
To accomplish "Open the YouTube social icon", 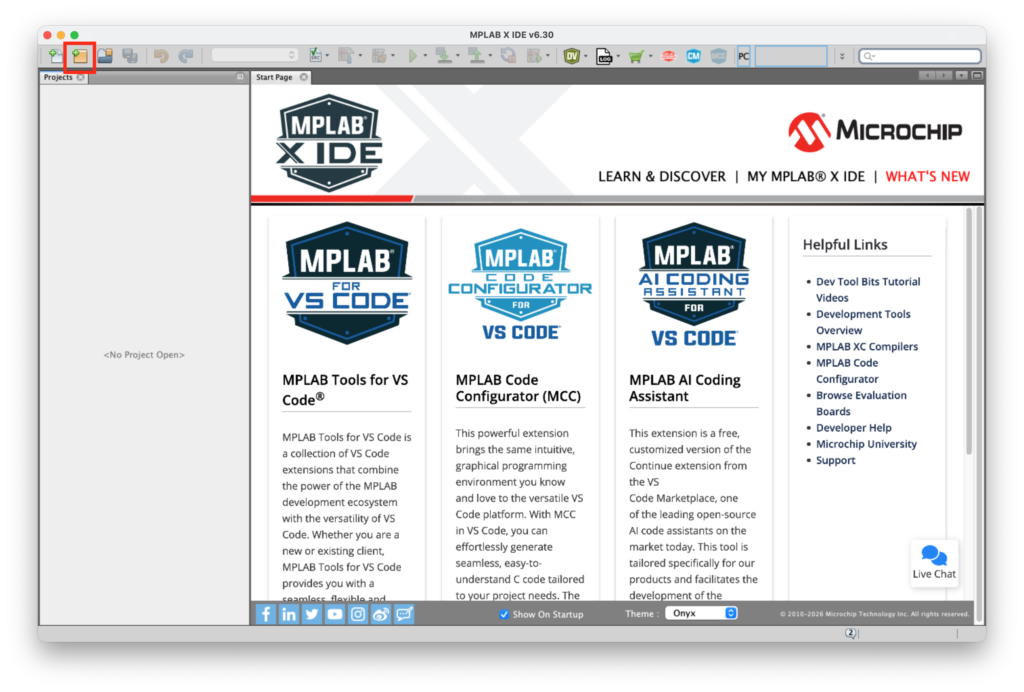I will point(335,614).
